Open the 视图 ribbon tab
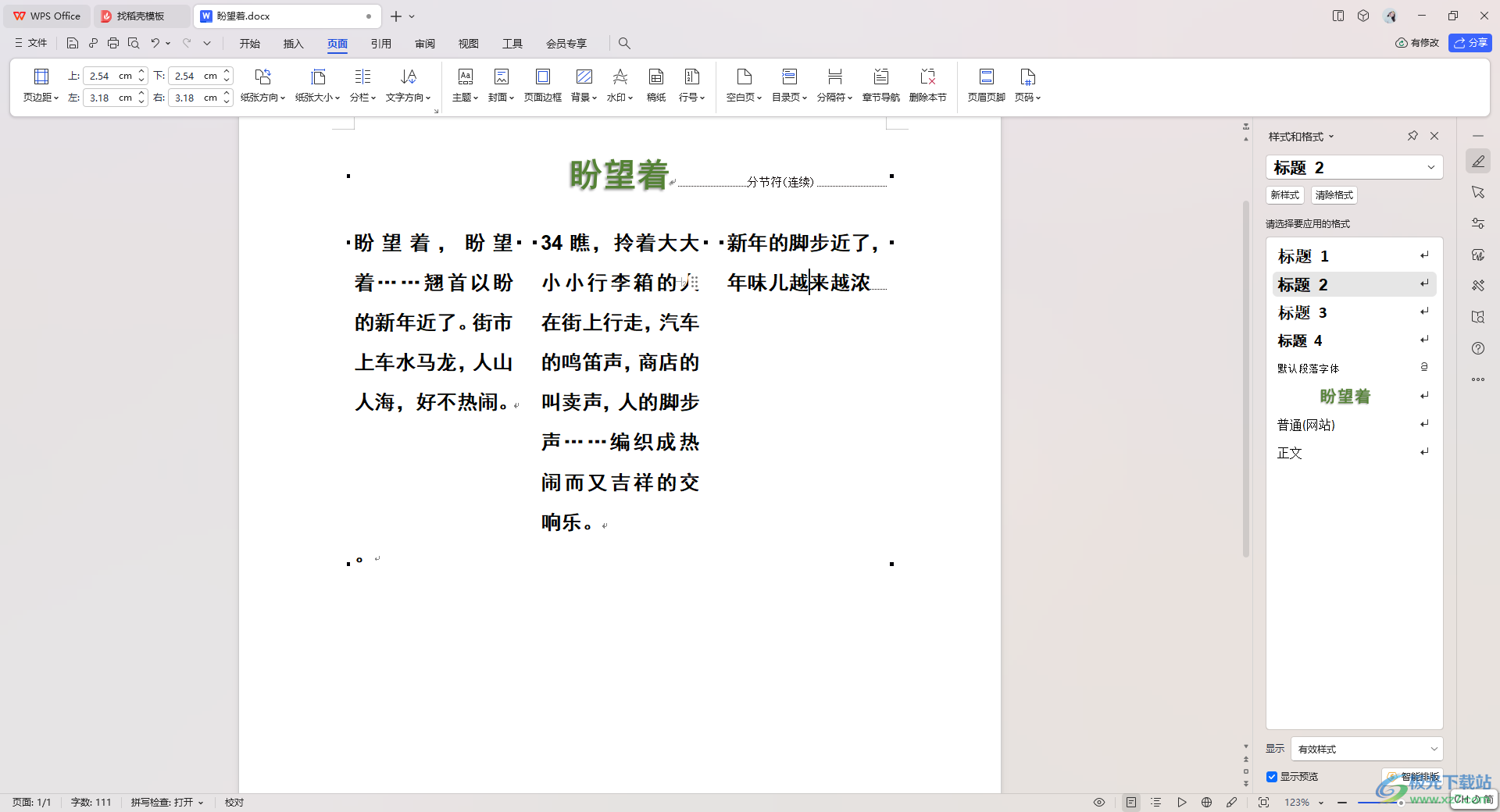 (469, 44)
